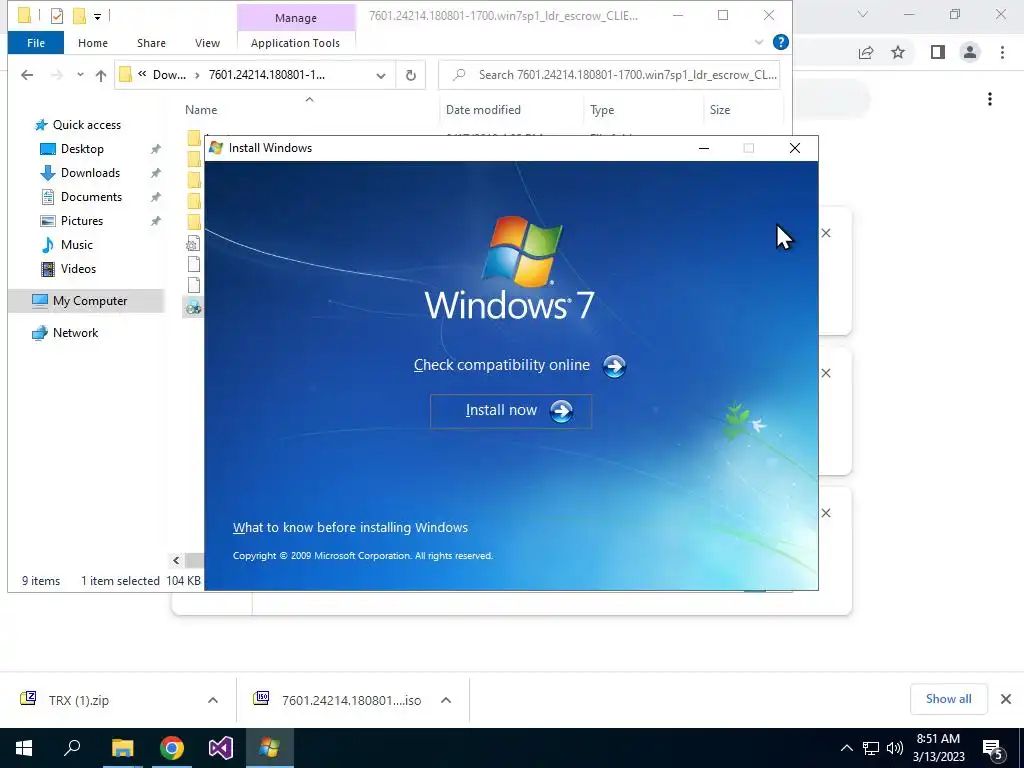Expand TRX (1).zip download options
This screenshot has width=1024, height=768.
pos(213,700)
